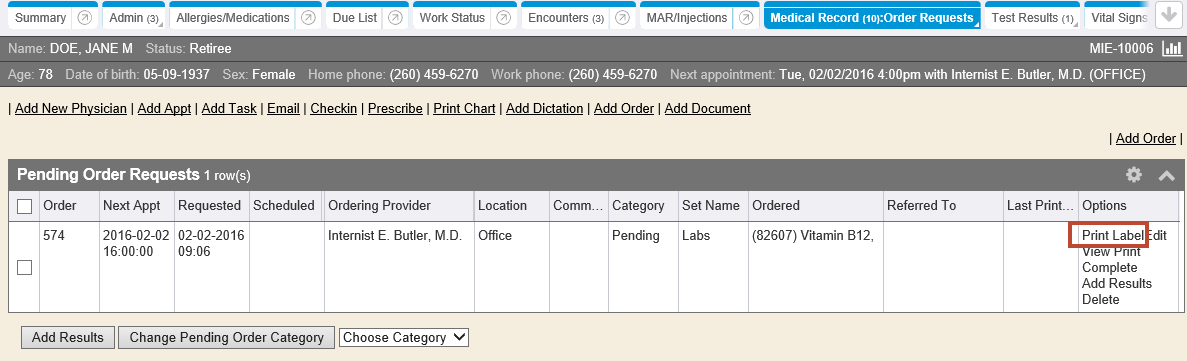Click the Print Label option link
The height and width of the screenshot is (361, 1187).
1113,235
